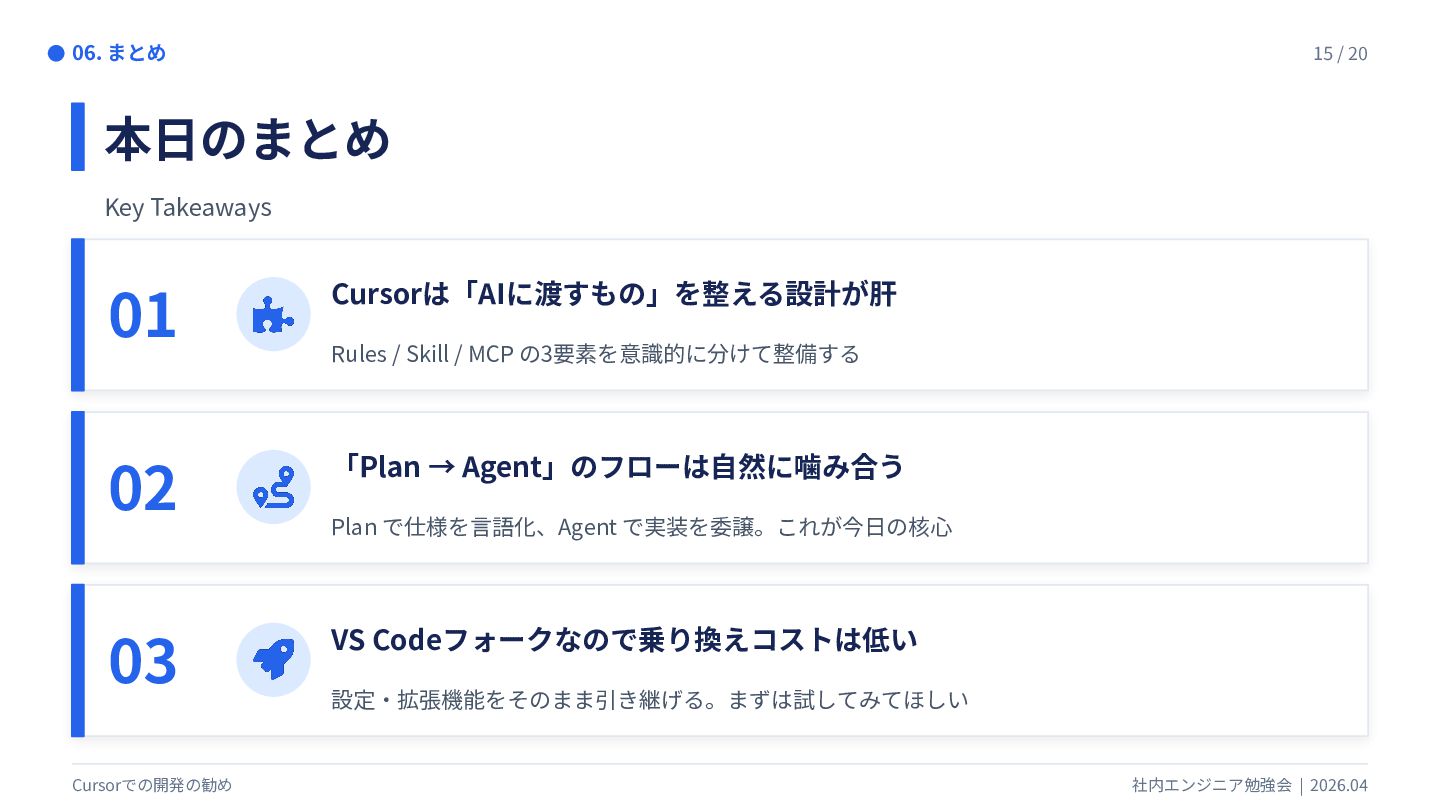Select the large 03 number
1440x810 pixels.
point(142,661)
